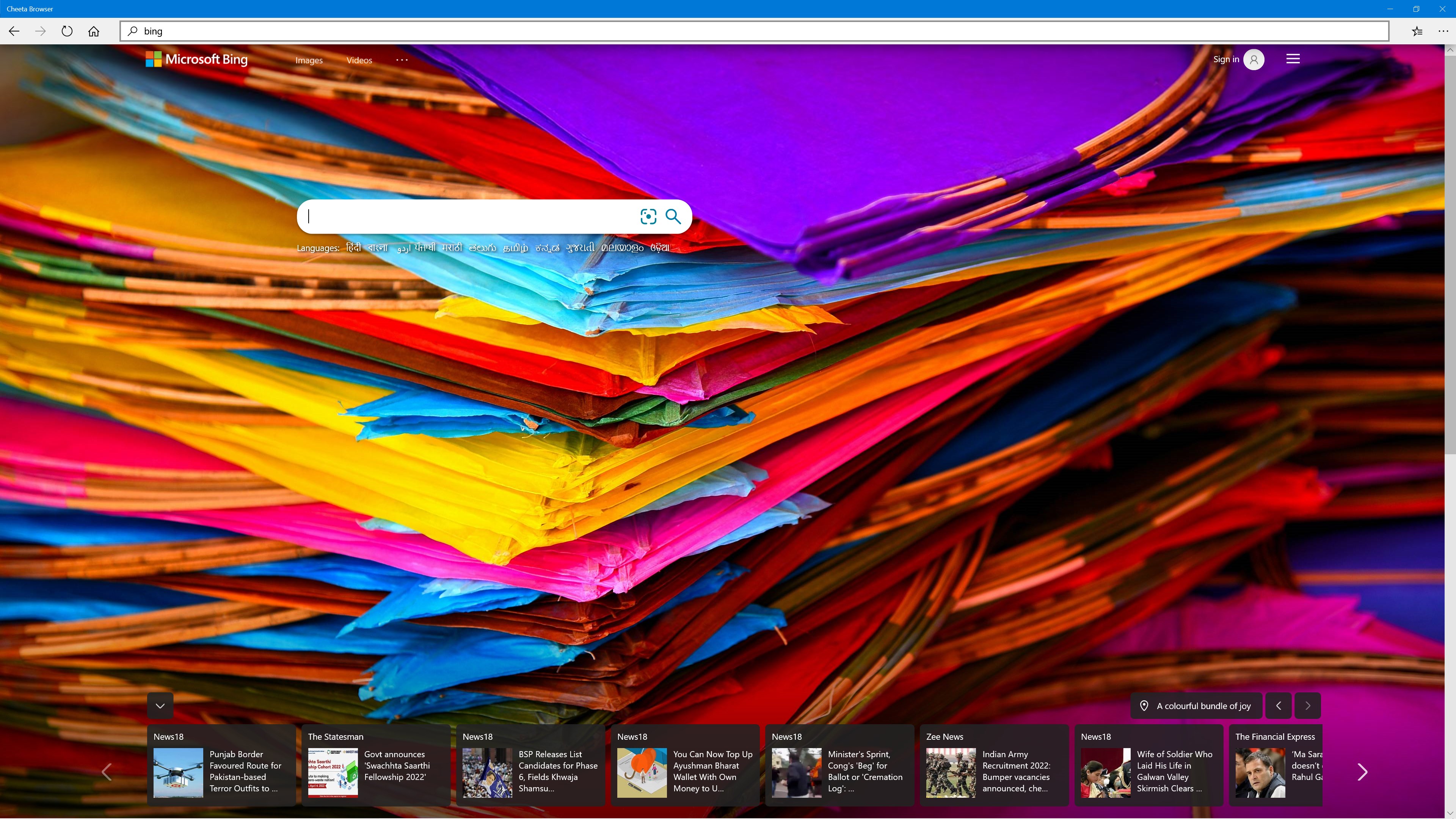
Task: Open the Videos tab
Action: (x=359, y=61)
